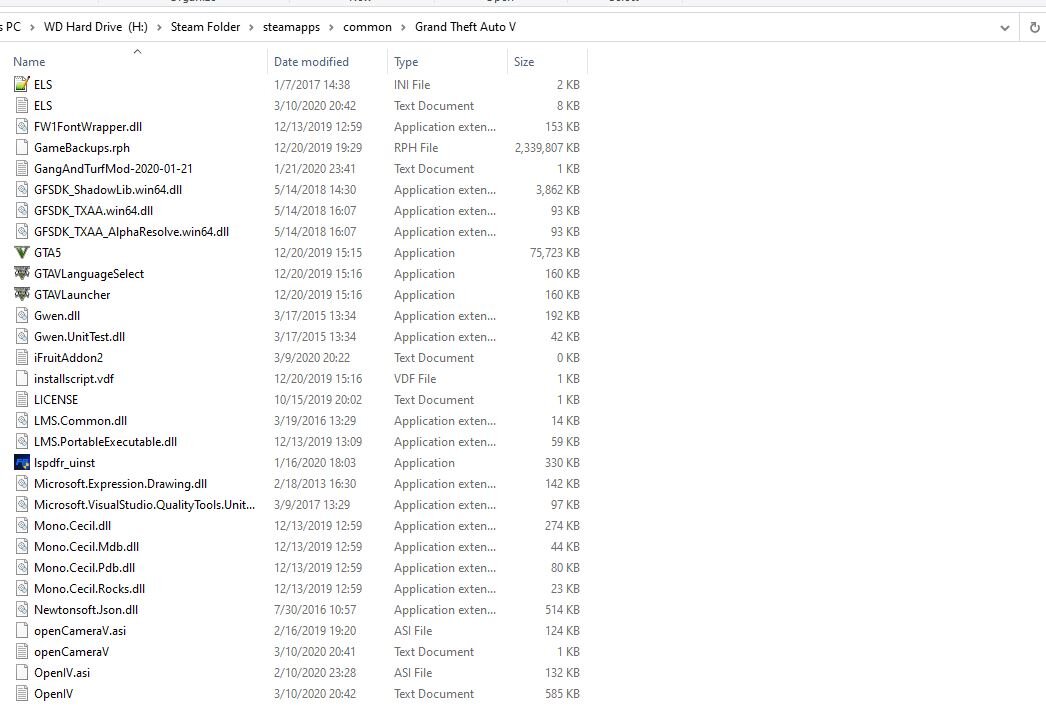The width and height of the screenshot is (1046, 720).
Task: Select the Mono.Cecil.Pdb.dll file name
Action: click(x=85, y=568)
